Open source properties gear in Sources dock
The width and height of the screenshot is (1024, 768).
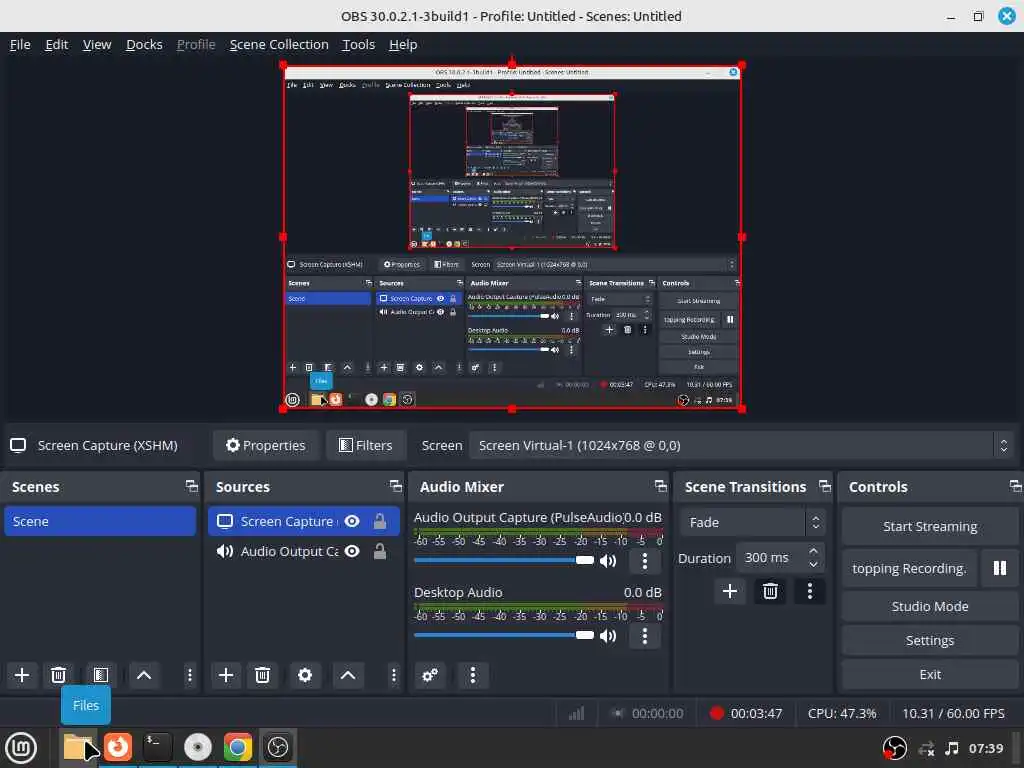305,675
